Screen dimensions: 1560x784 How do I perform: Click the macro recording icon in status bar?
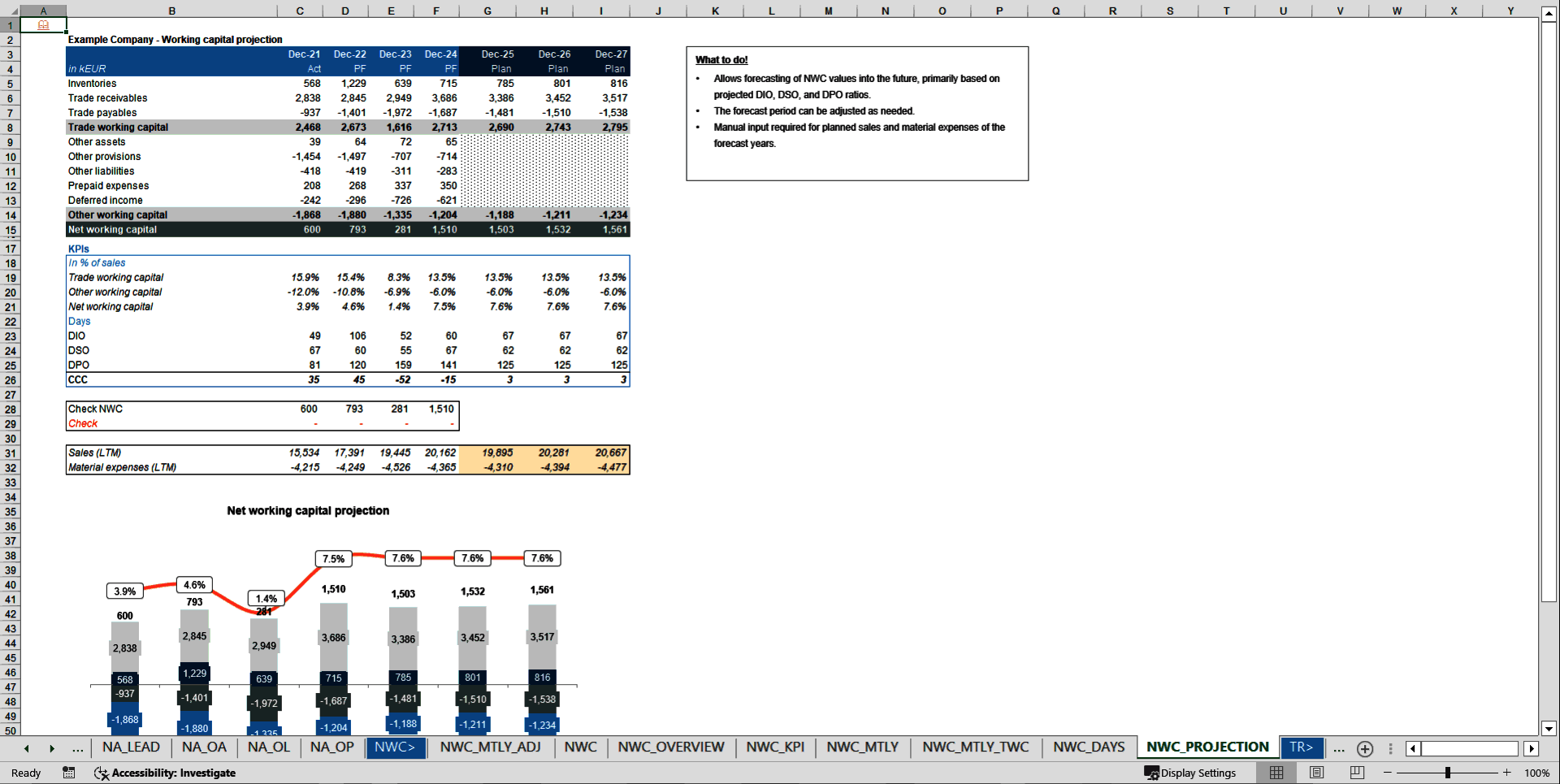tap(69, 773)
